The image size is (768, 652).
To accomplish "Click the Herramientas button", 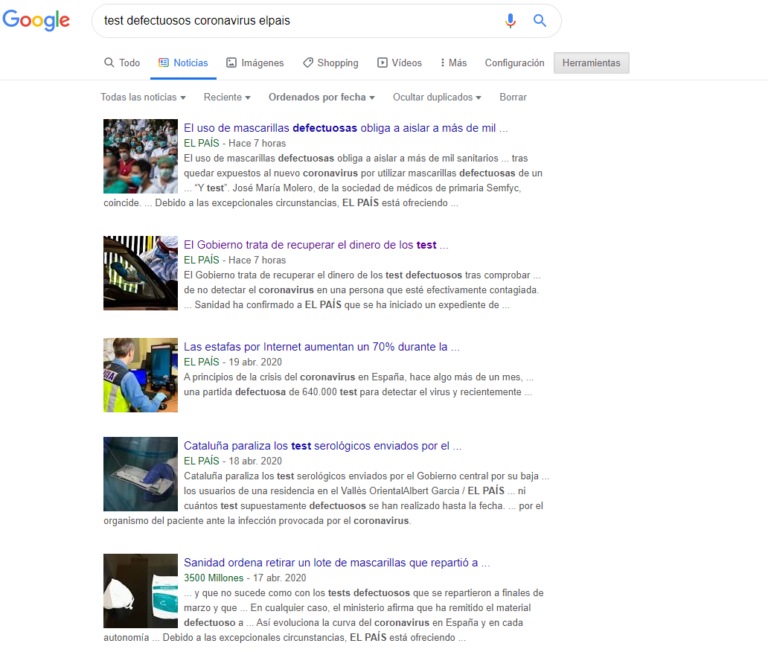I will [591, 63].
